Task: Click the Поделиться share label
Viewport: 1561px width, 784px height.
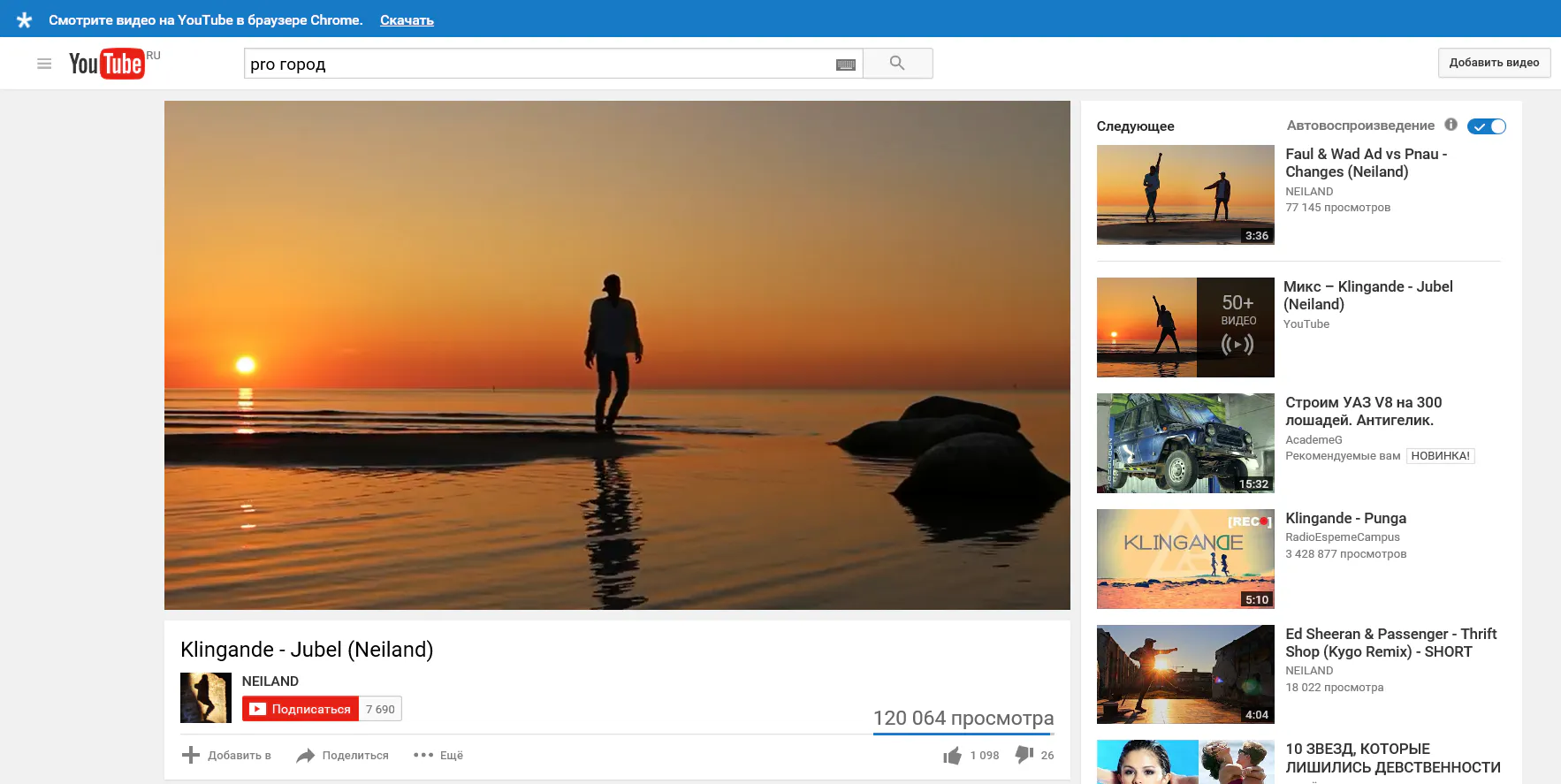Action: click(x=355, y=756)
